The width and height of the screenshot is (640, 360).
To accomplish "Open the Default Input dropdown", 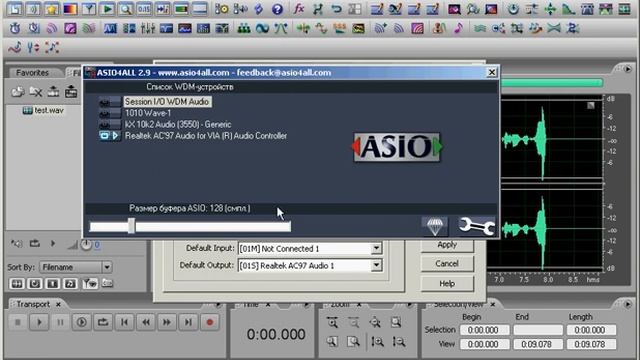I will [376, 248].
